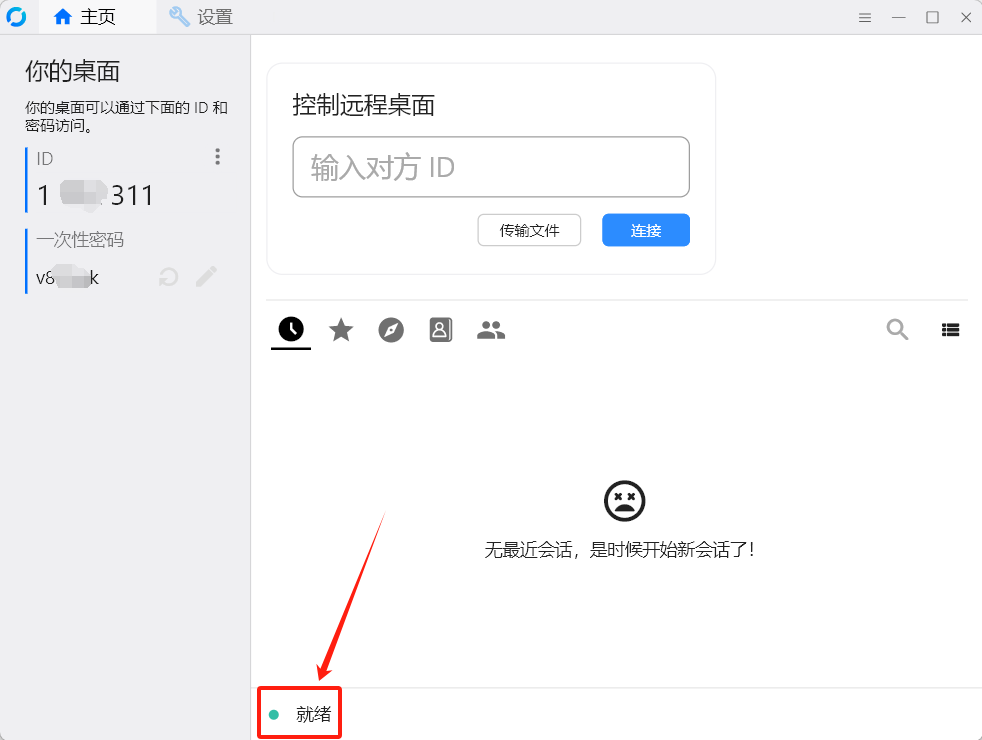This screenshot has width=982, height=740.
Task: Maximize the RustDesk window
Action: click(933, 18)
